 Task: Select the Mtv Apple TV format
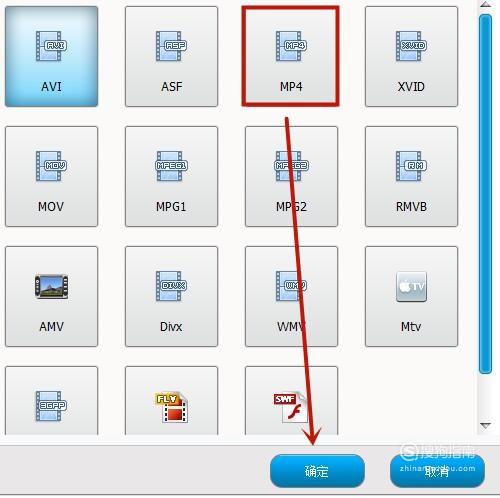[x=411, y=296]
